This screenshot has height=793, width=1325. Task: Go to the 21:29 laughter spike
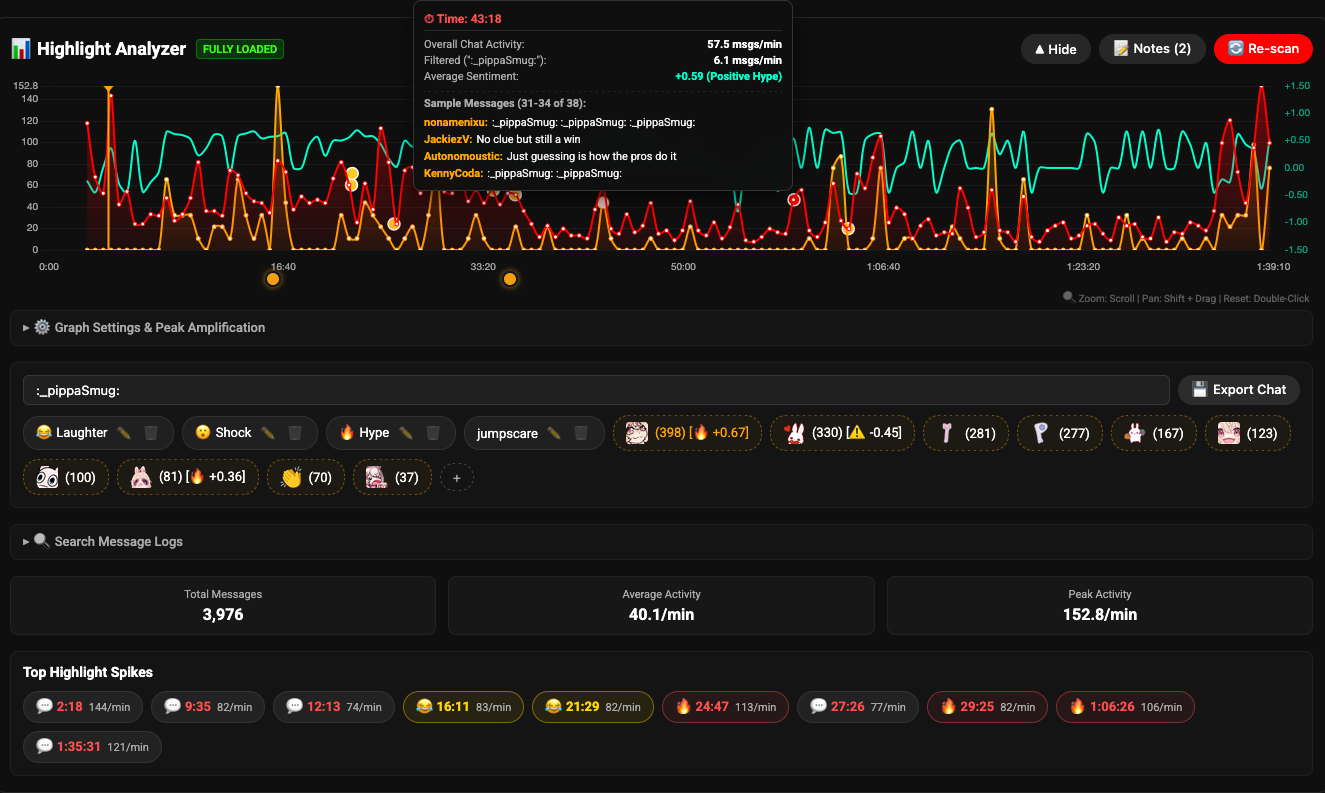coord(593,707)
